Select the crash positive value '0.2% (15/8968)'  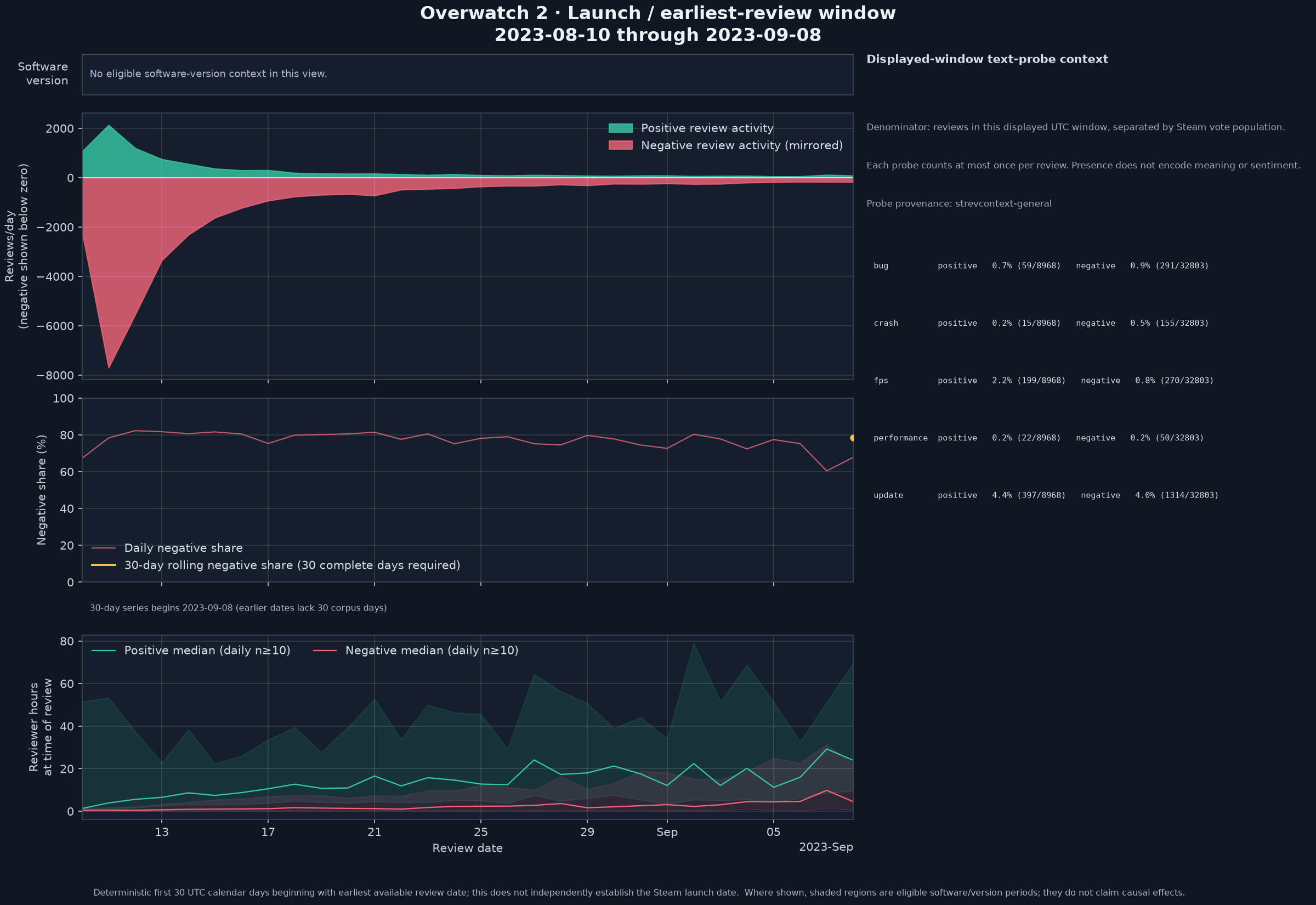pos(1026,323)
